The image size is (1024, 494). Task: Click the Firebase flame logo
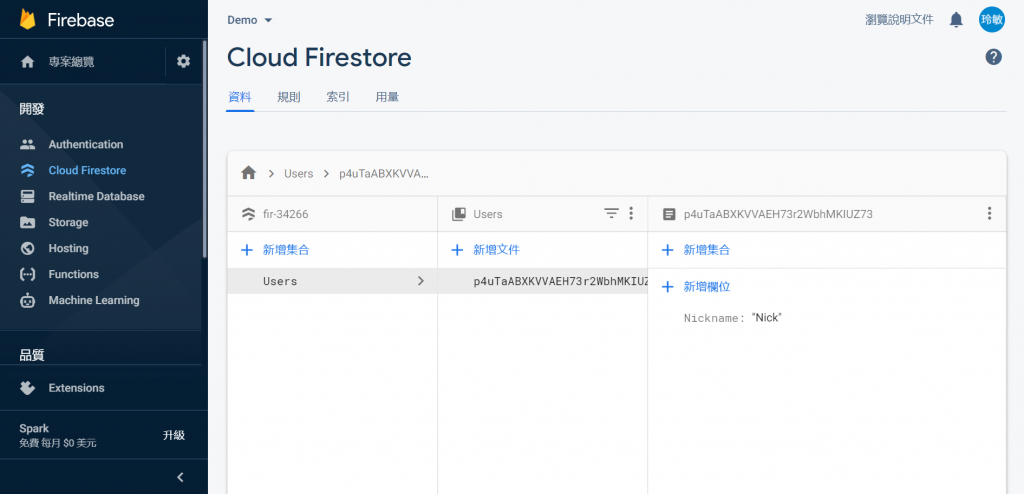click(27, 20)
